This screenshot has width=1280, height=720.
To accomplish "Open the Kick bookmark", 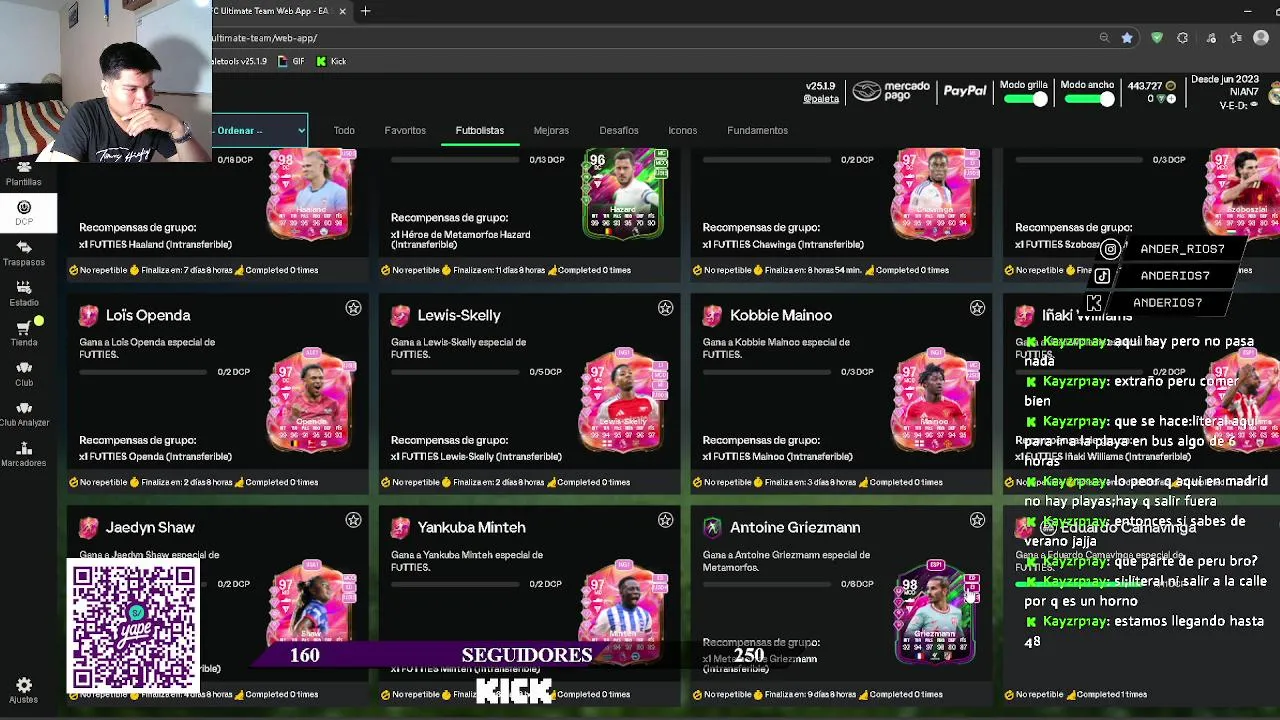I will pos(331,61).
